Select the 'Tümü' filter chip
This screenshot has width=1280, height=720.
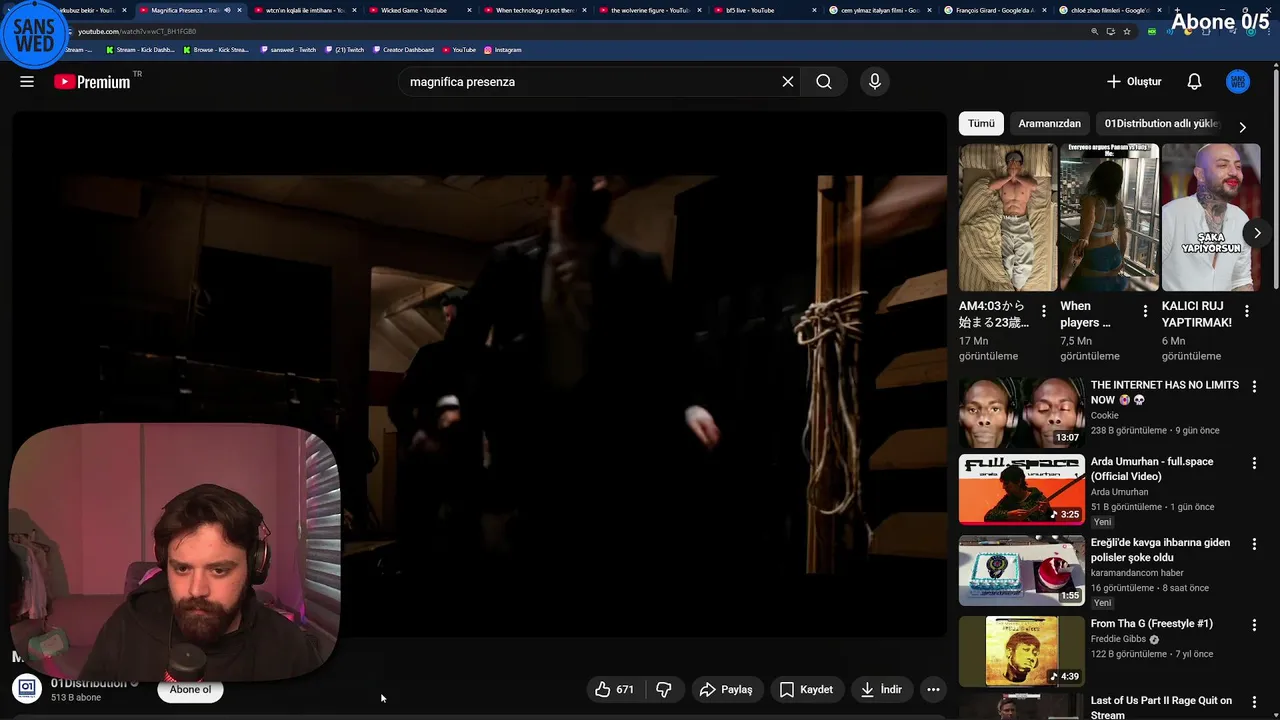click(x=981, y=123)
